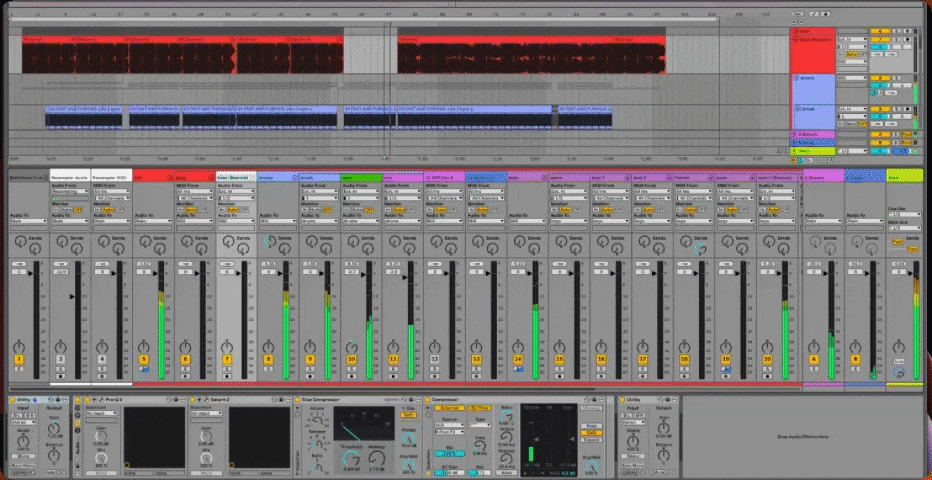Mute track 10 using its activator
This screenshot has width=932, height=480.
tap(351, 358)
